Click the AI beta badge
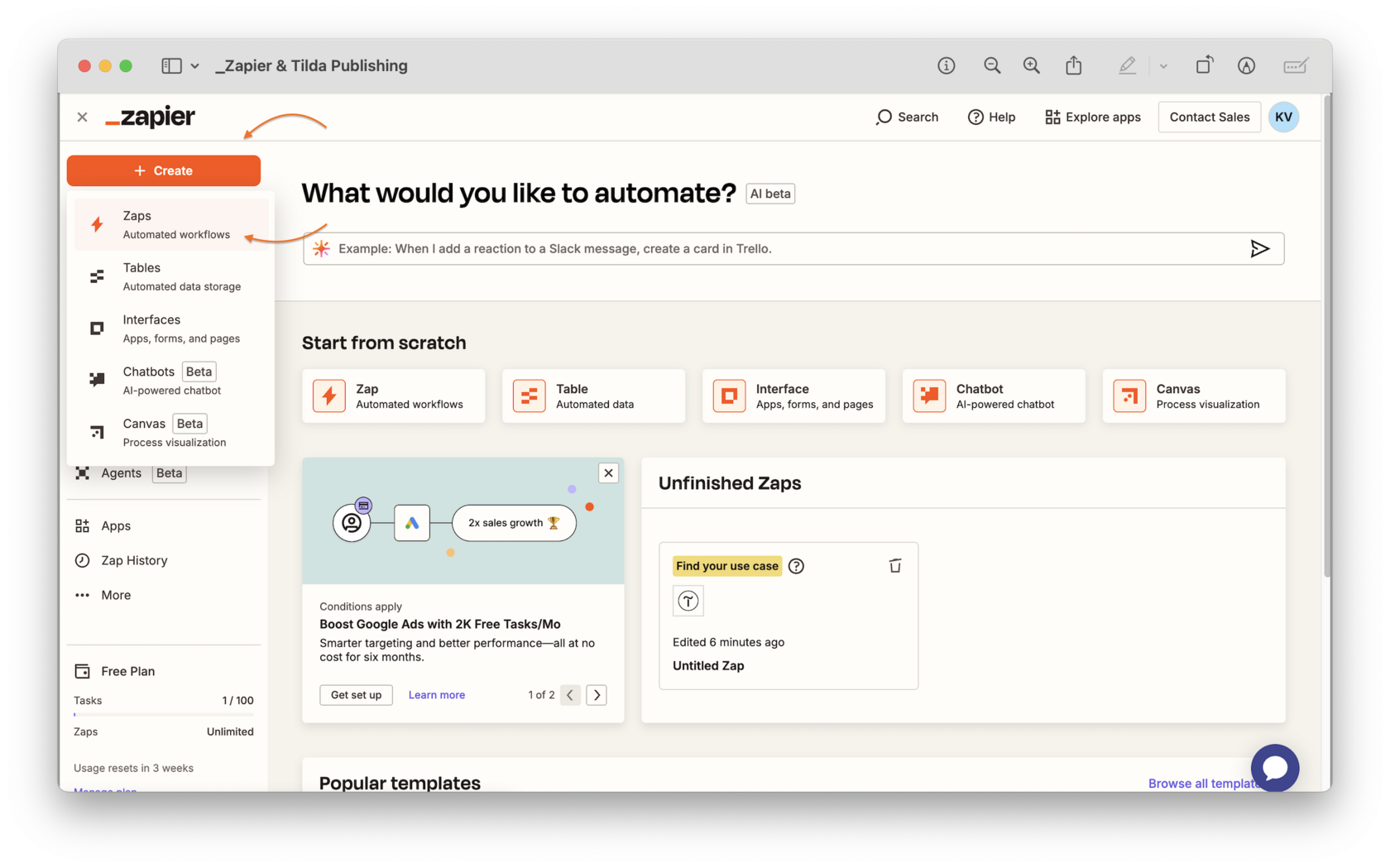Screen dimensions: 1390x868 click(x=769, y=194)
